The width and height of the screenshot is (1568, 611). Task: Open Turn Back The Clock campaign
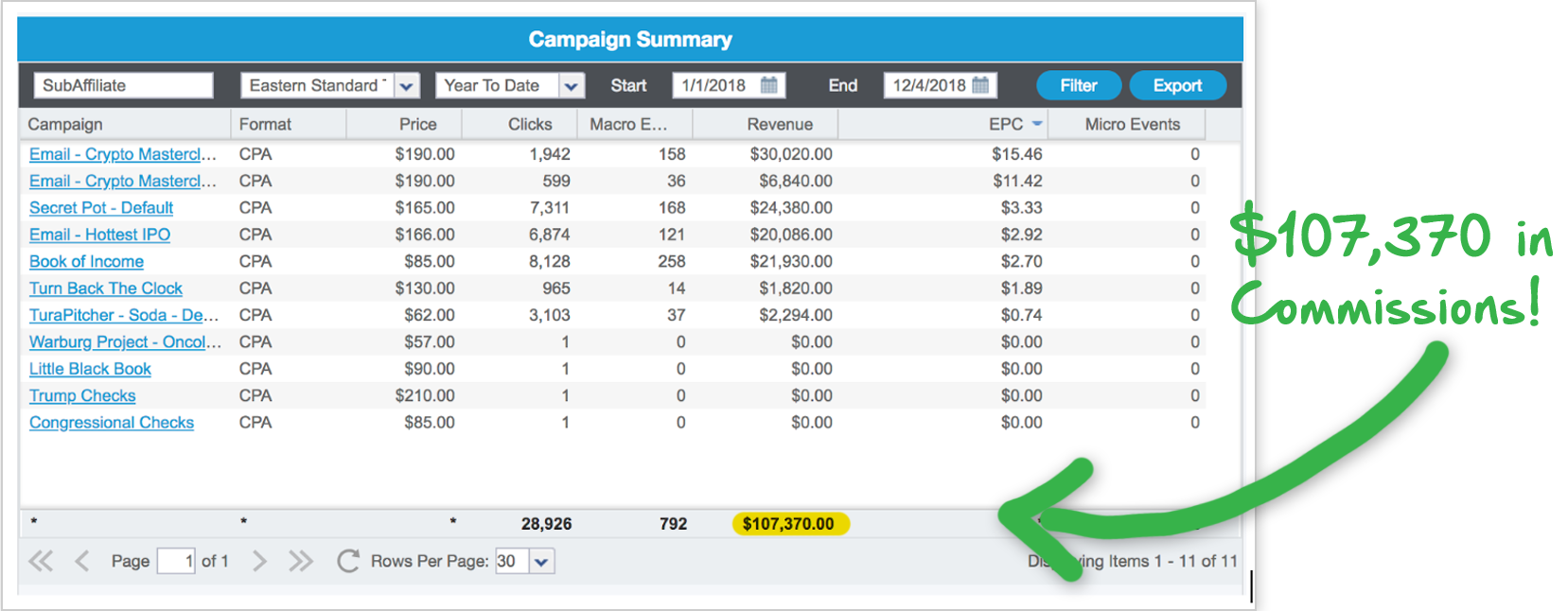click(x=106, y=288)
